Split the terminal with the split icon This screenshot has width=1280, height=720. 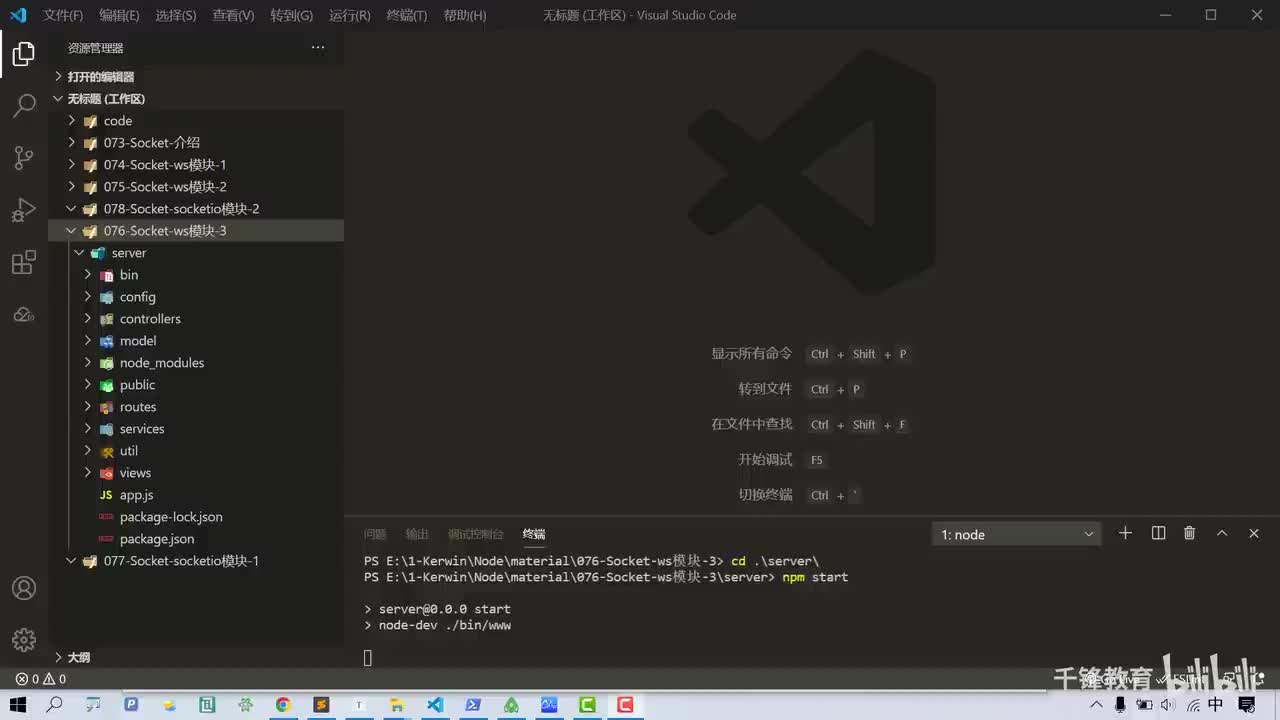click(x=1158, y=533)
